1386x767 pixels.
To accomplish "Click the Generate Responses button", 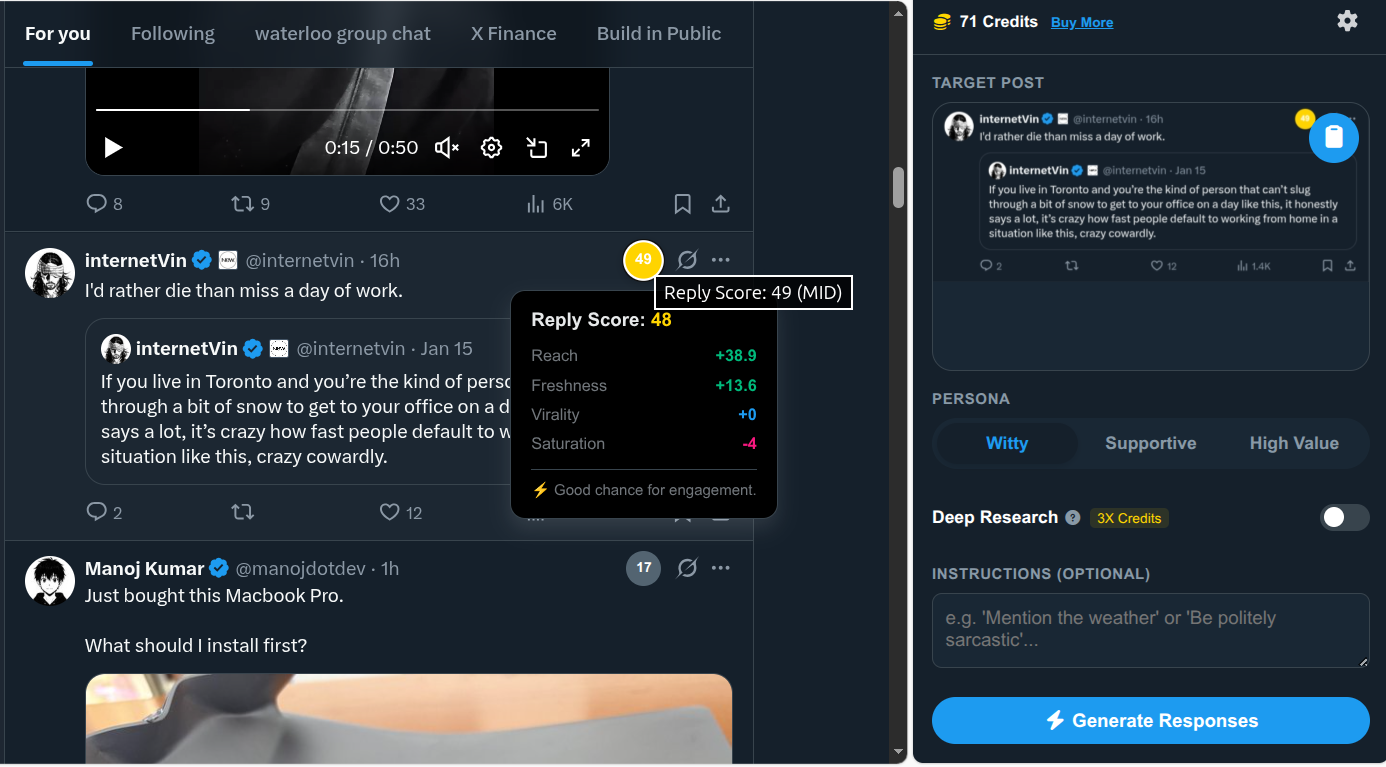I will (x=1150, y=720).
